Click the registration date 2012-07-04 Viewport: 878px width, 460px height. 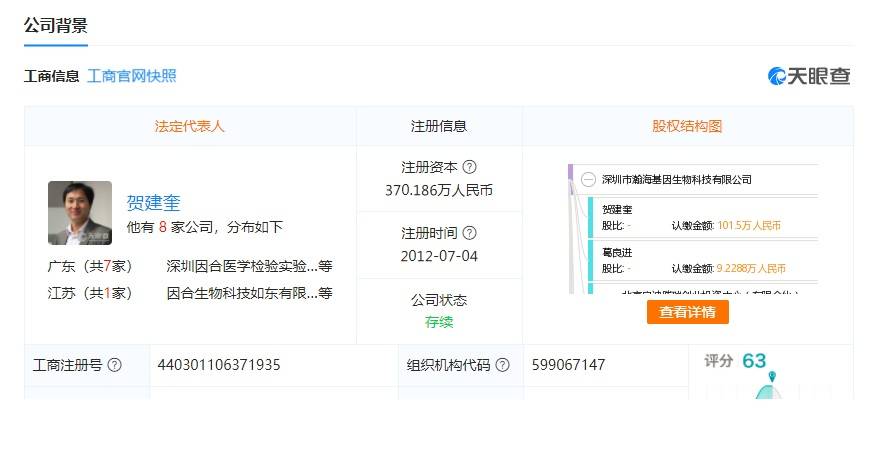pos(439,256)
